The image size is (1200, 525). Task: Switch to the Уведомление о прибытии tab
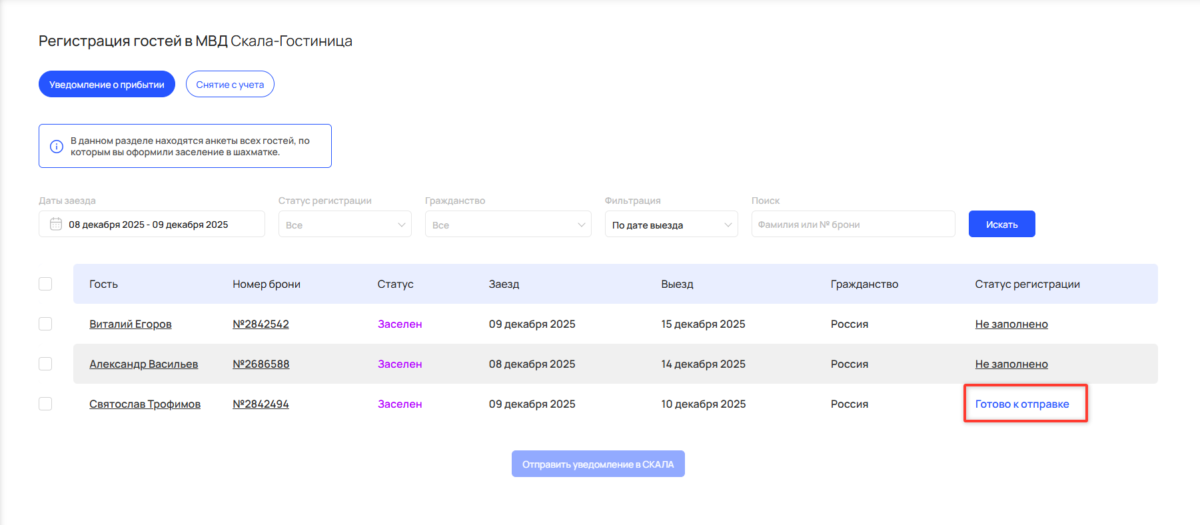tap(107, 85)
